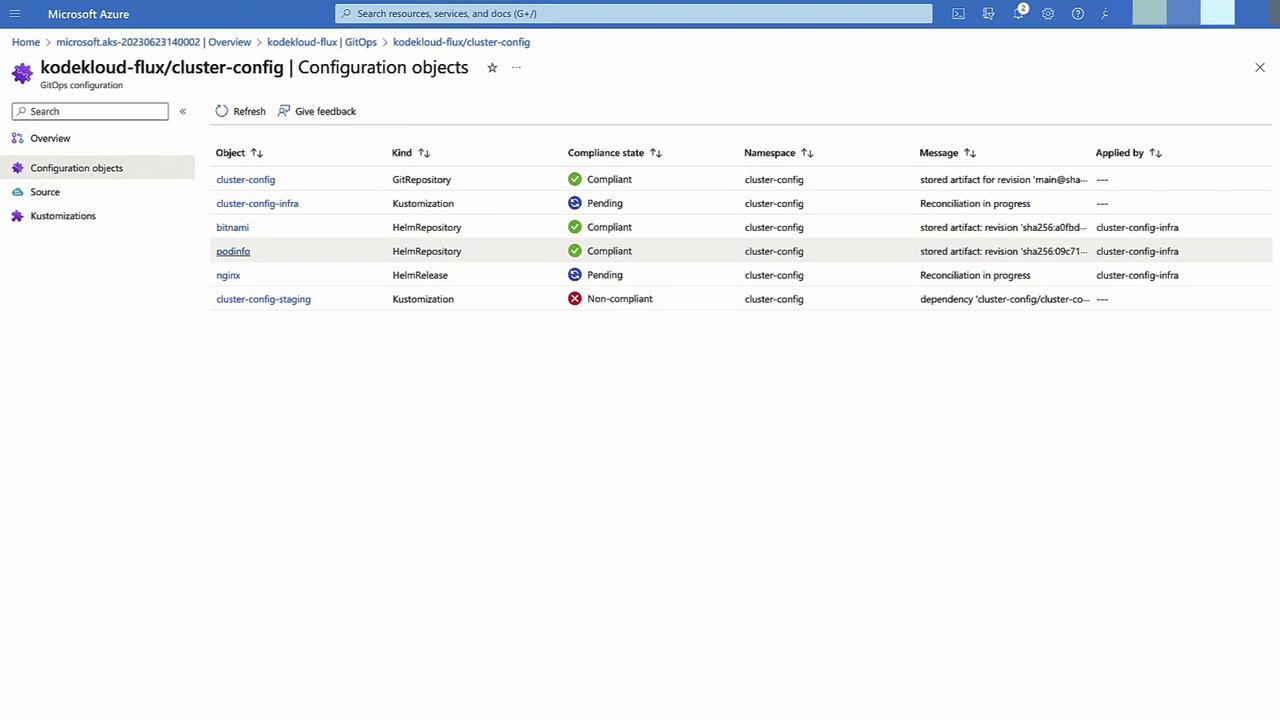The width and height of the screenshot is (1280, 720).
Task: Click the Microsoft Azure logo text
Action: (88, 14)
